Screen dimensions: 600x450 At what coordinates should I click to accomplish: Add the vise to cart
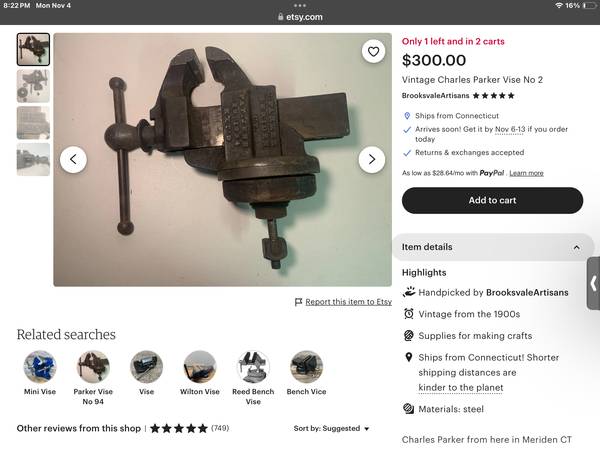pos(492,200)
